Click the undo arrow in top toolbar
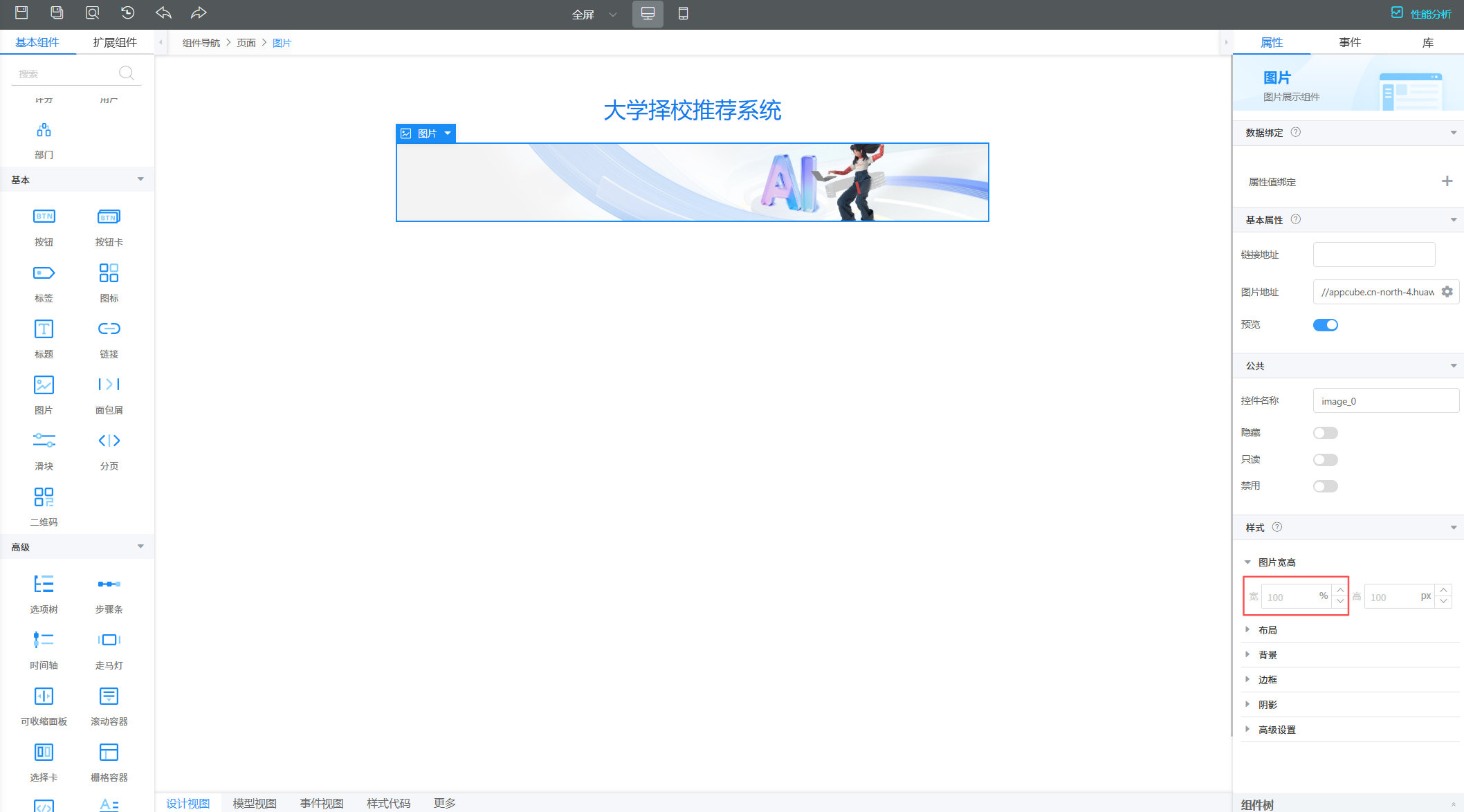 (x=163, y=13)
